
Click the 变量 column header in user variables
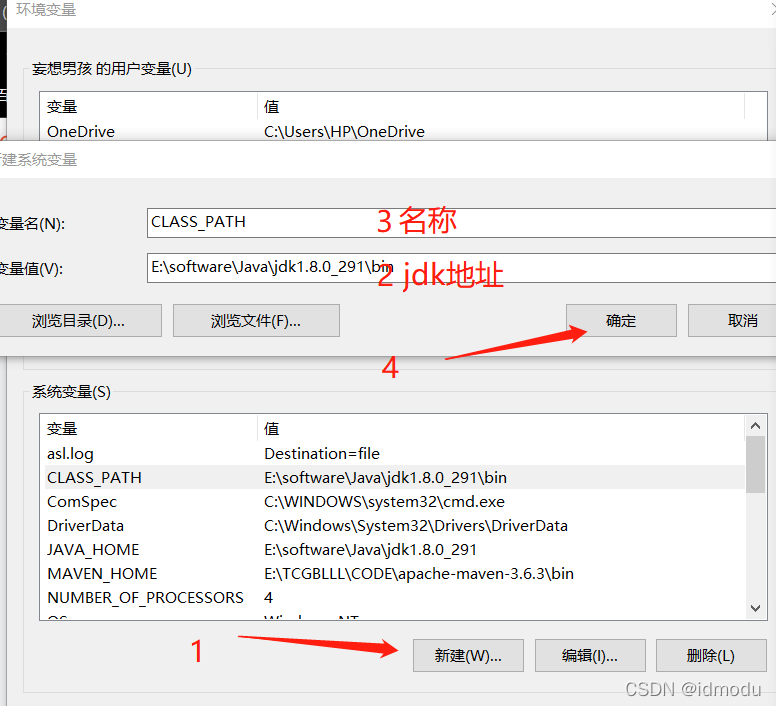tap(149, 106)
